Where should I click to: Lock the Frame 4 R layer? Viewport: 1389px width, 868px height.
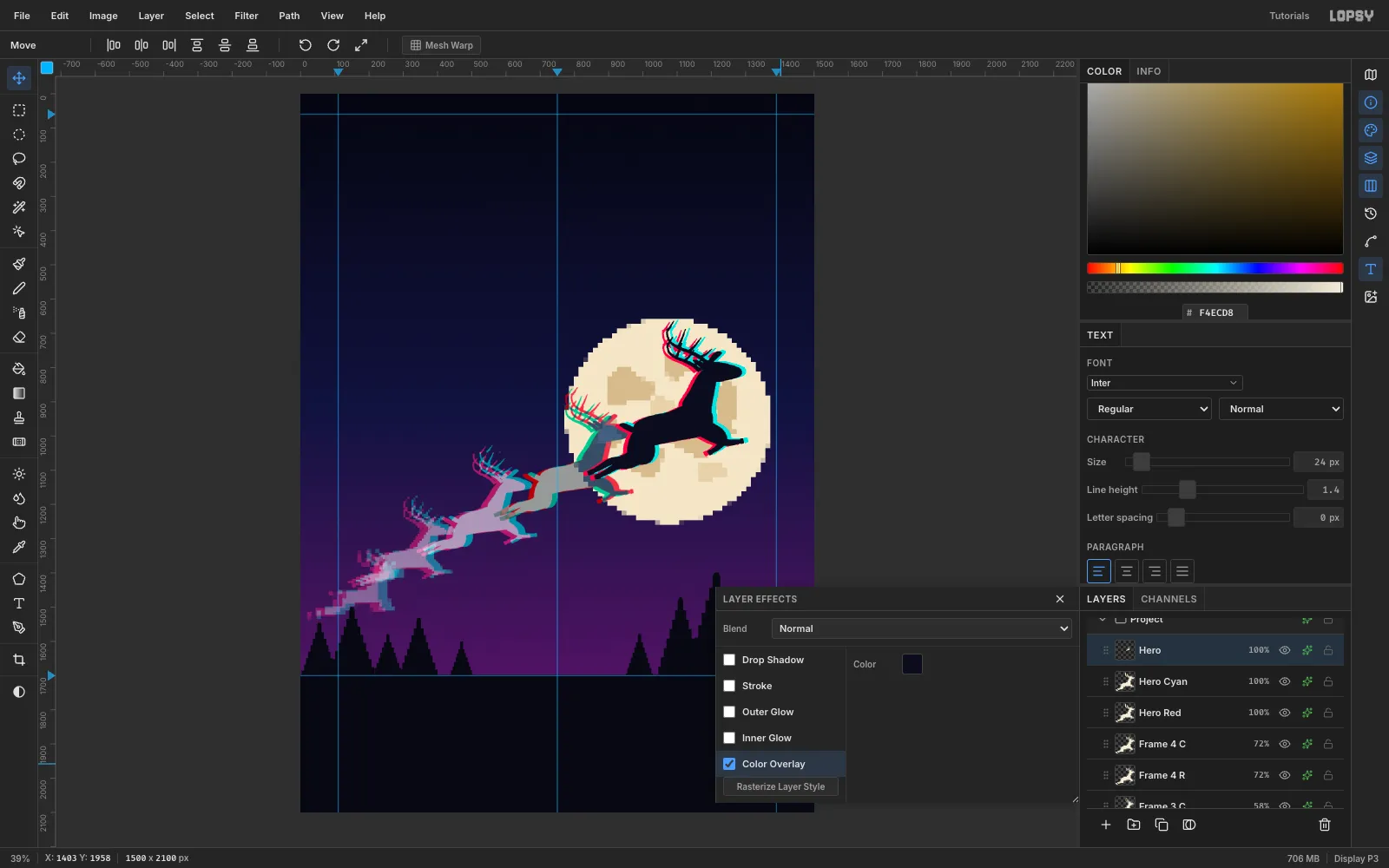[1328, 775]
